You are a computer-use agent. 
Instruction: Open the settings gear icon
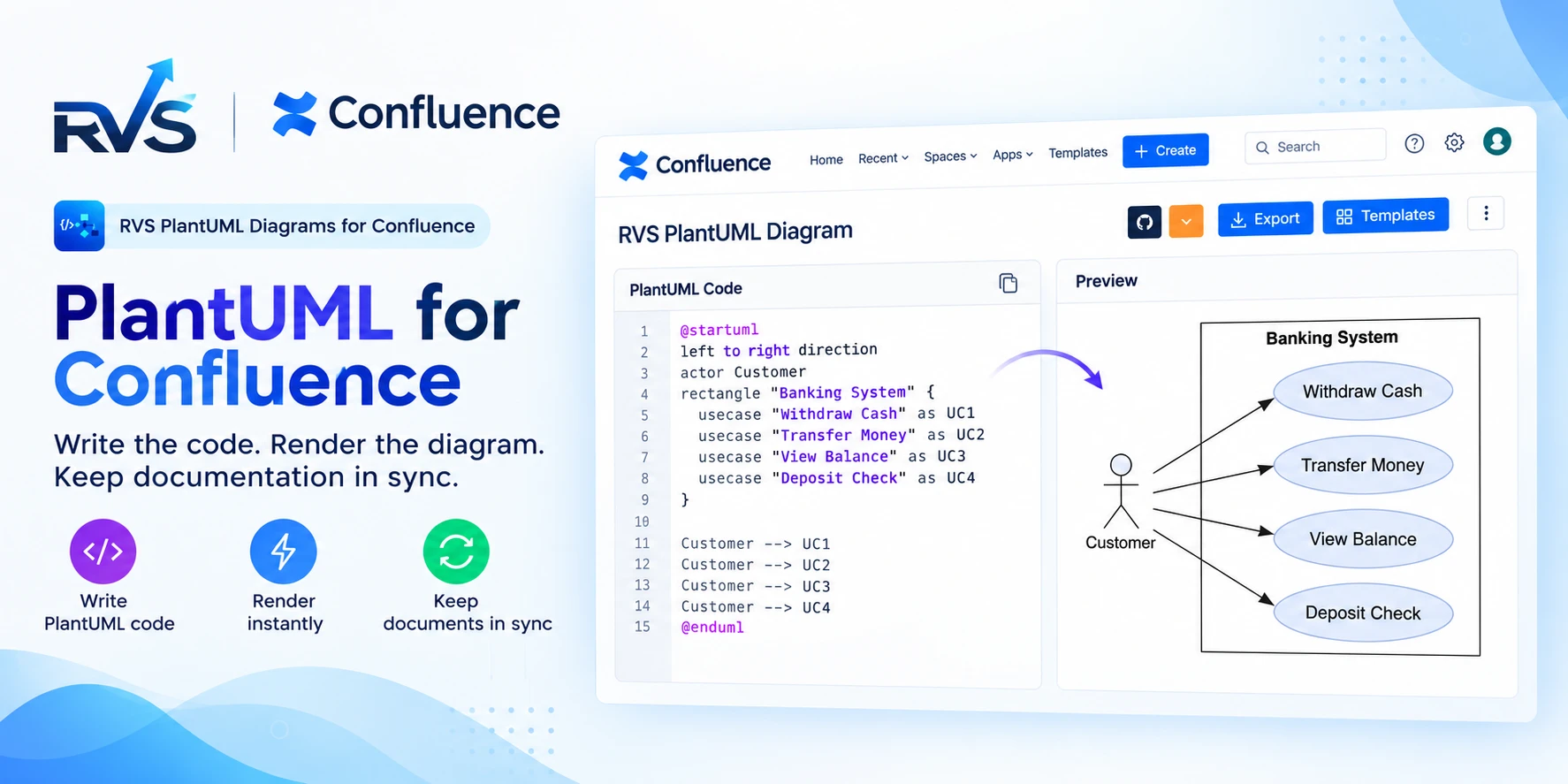click(x=1454, y=142)
